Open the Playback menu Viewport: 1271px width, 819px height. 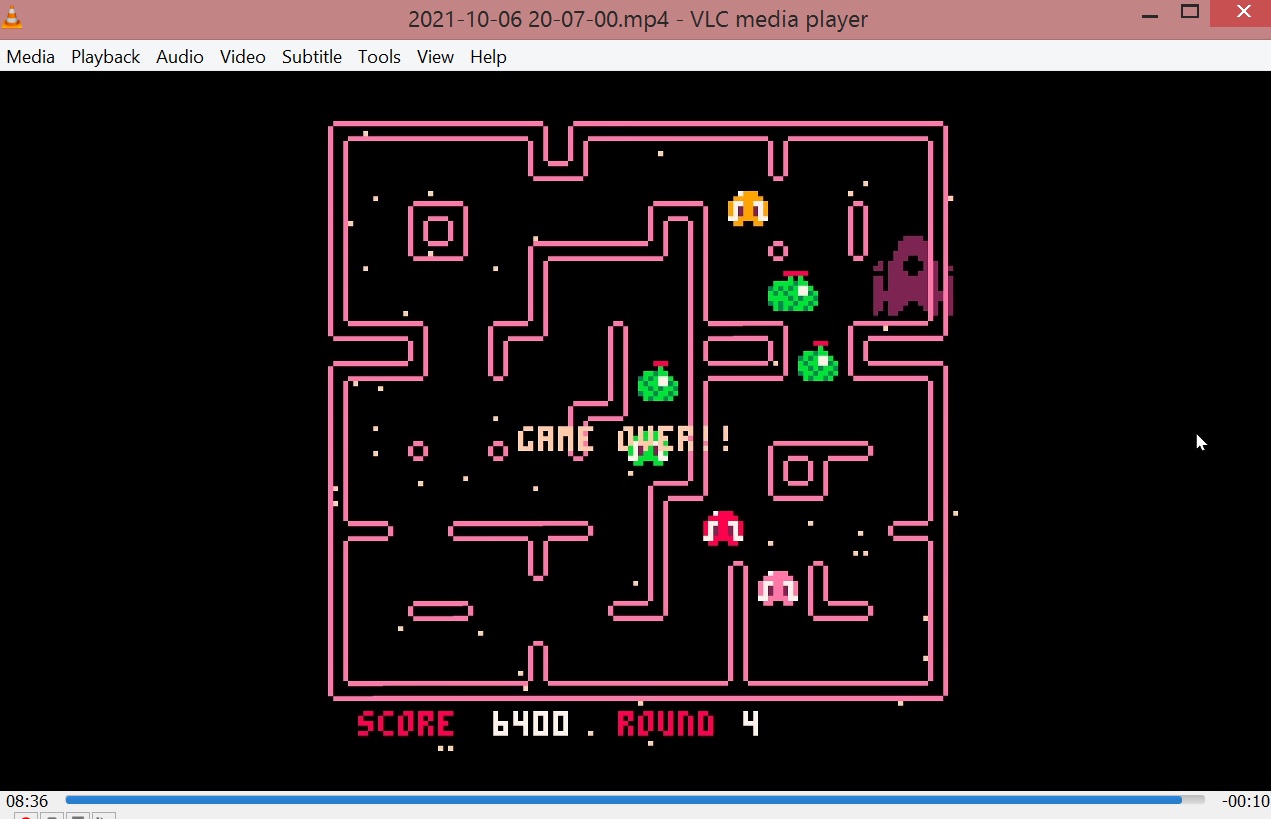click(105, 57)
